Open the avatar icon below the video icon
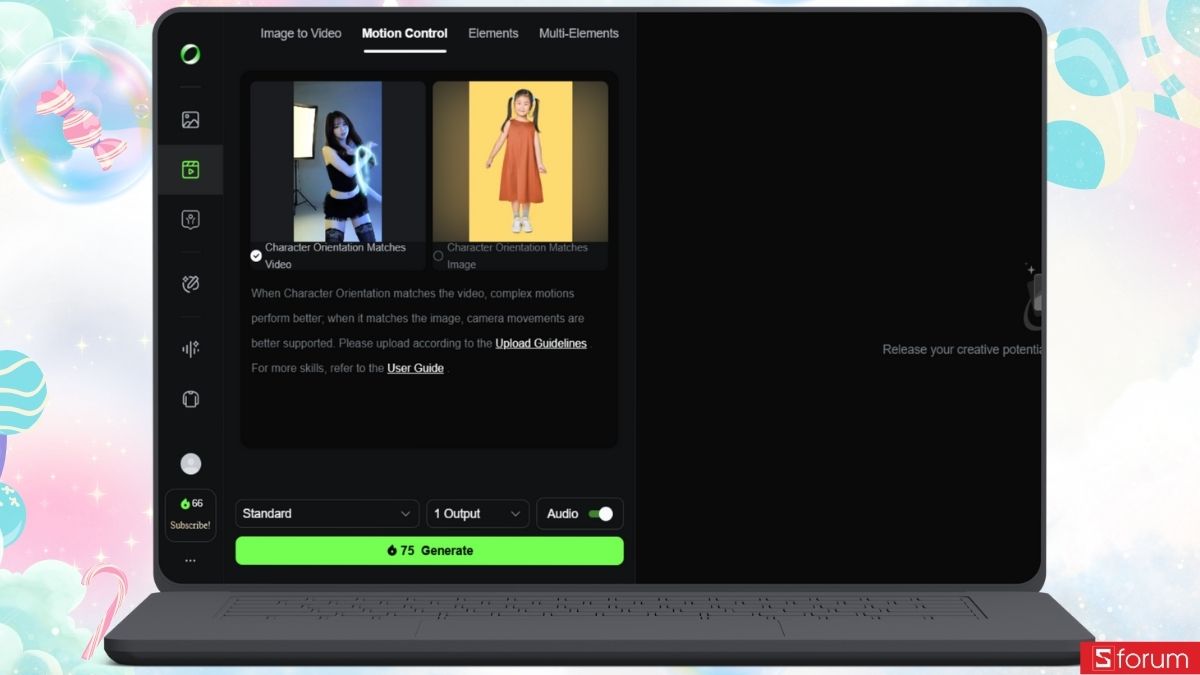The width and height of the screenshot is (1200, 675). [190, 220]
